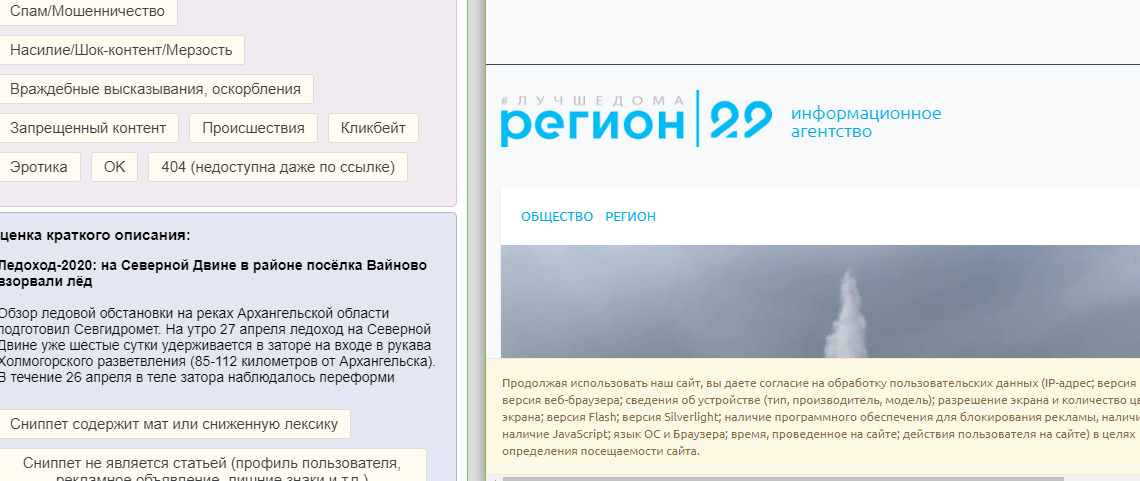Choose the Эротика label
Screen dimensions: 1140x481
point(39,167)
